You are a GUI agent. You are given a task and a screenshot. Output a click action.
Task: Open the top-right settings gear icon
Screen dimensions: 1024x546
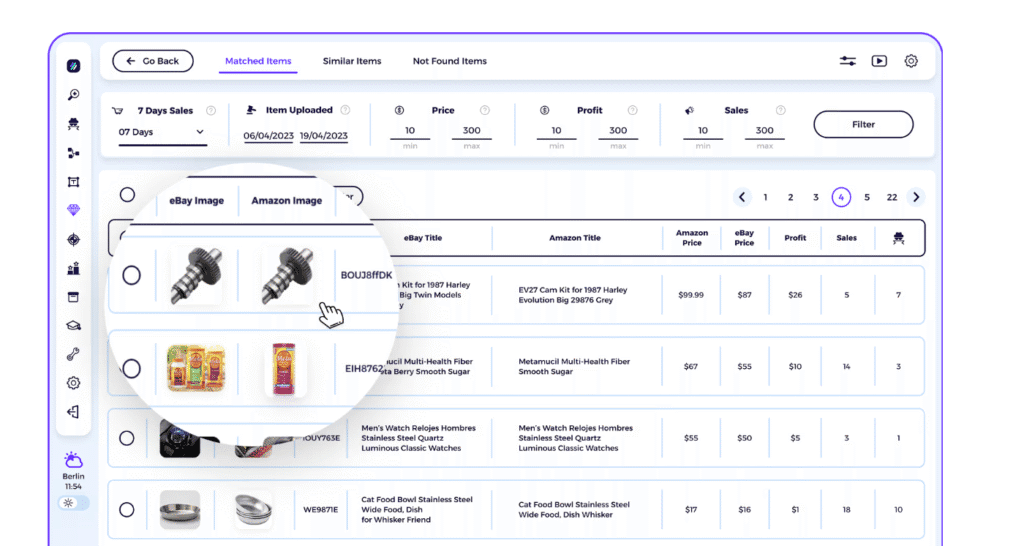coord(911,61)
